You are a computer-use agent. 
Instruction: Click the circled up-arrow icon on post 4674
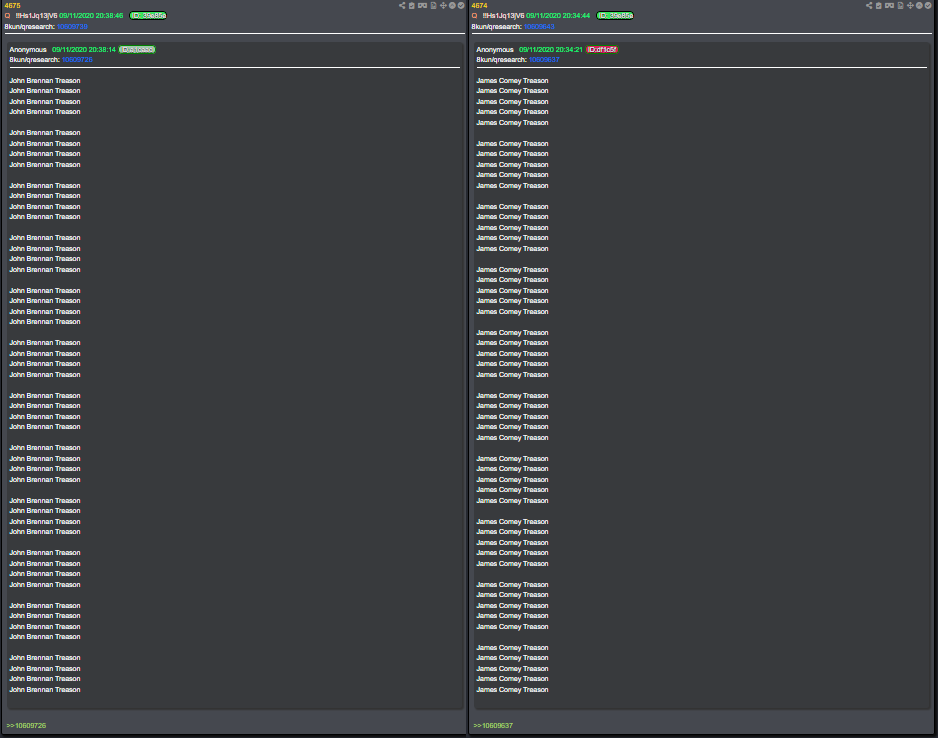coord(919,5)
